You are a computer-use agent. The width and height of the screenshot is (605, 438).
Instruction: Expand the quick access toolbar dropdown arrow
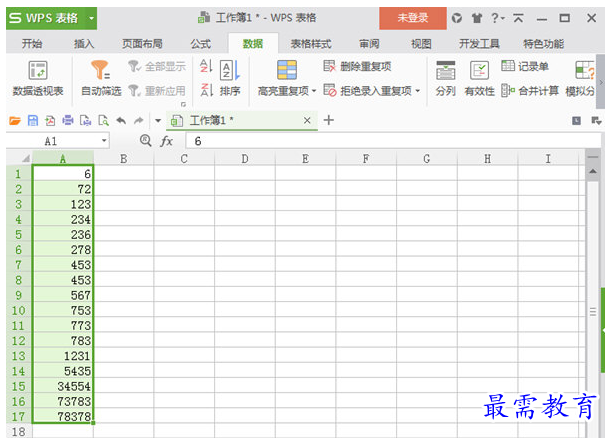(158, 121)
